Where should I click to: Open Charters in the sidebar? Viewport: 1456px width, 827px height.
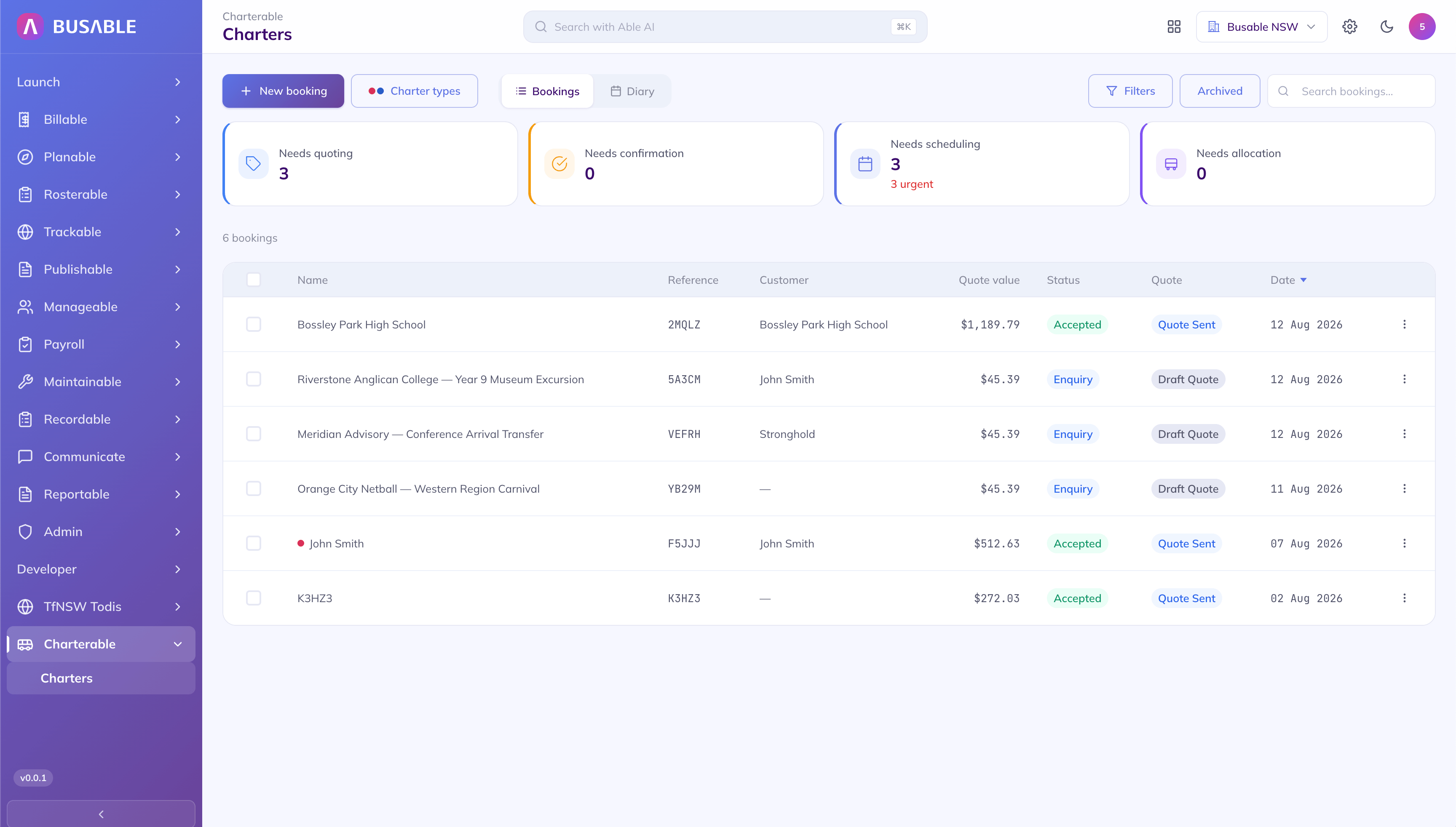tap(101, 678)
